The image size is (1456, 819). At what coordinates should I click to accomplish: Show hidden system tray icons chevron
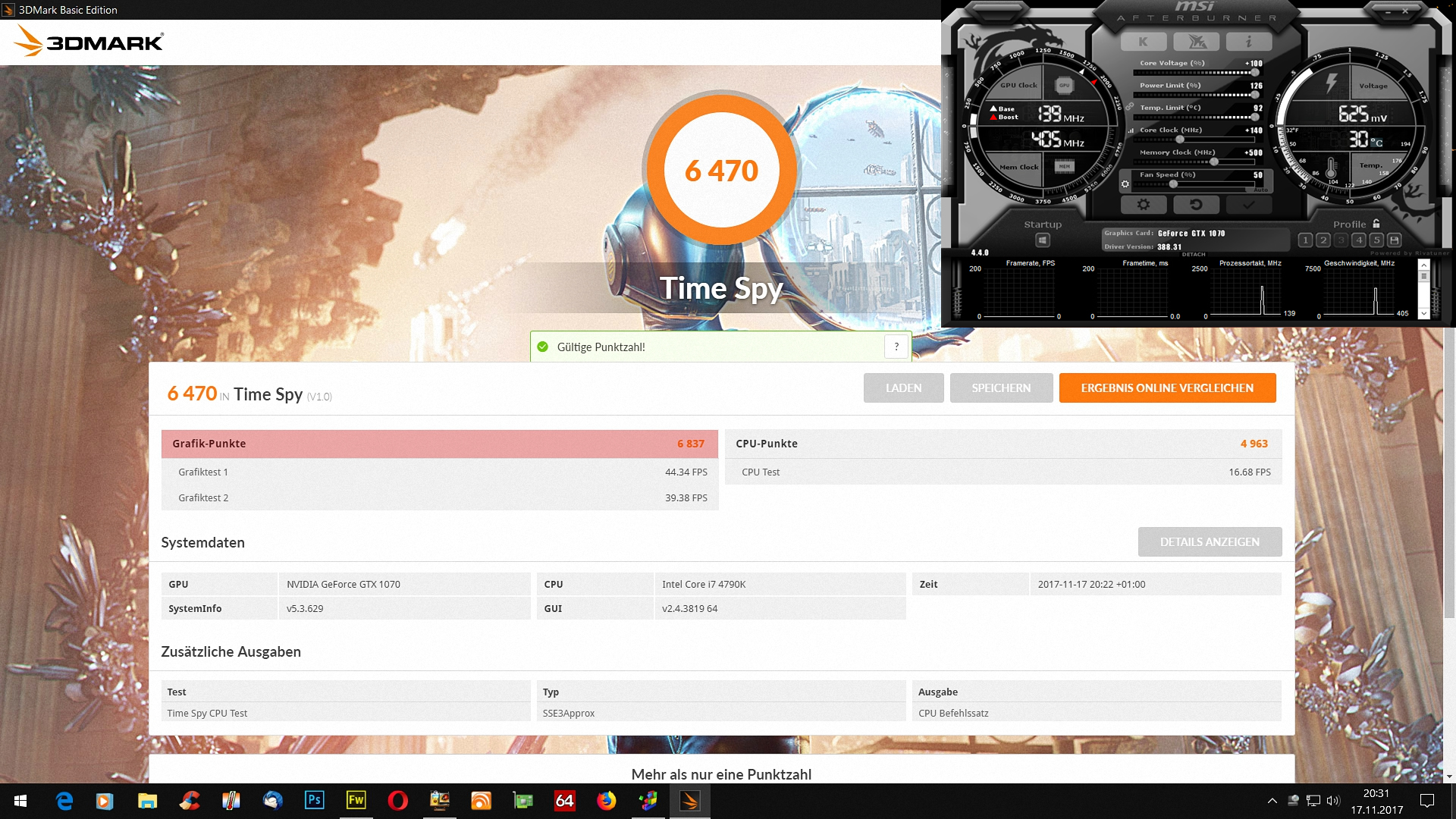[x=1272, y=801]
